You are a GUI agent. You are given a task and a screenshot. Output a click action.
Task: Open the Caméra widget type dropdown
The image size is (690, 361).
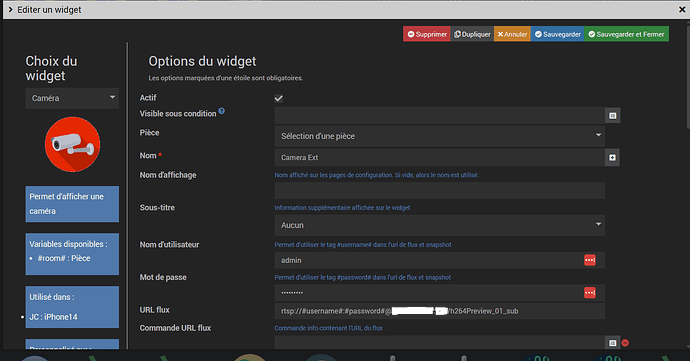pos(72,98)
